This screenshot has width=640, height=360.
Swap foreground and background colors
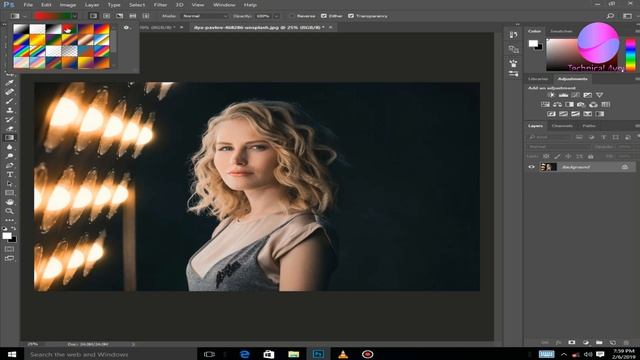coord(14,229)
